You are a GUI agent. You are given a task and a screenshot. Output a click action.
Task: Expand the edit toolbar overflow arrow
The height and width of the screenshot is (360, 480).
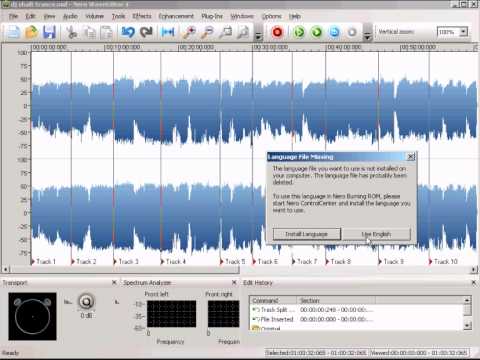pos(258,36)
